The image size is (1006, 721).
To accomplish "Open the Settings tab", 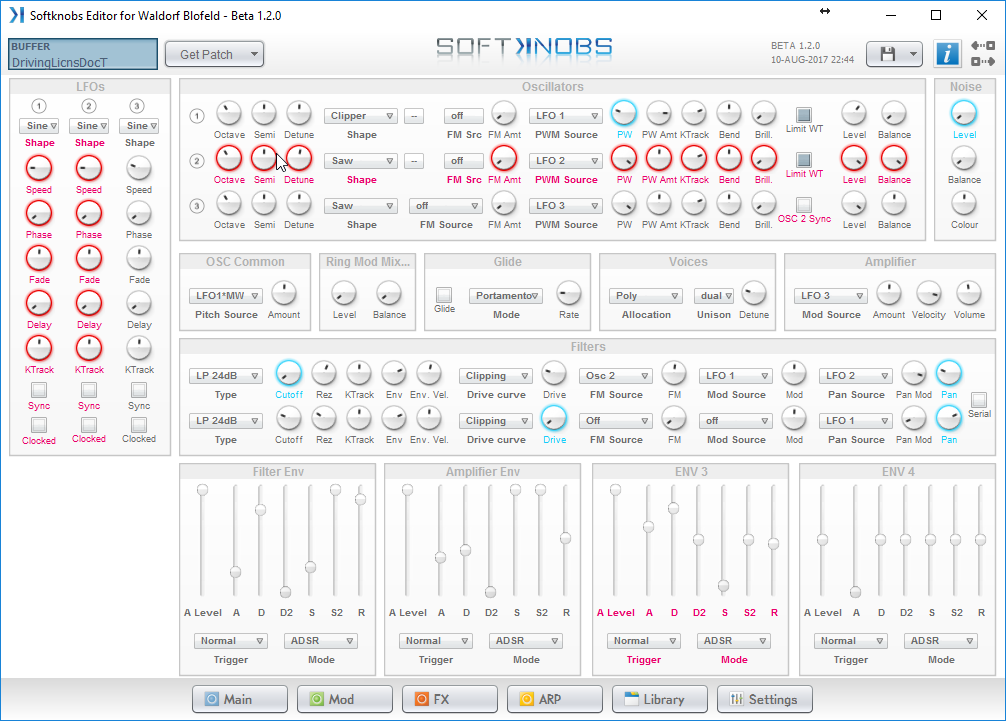I will [x=765, y=699].
